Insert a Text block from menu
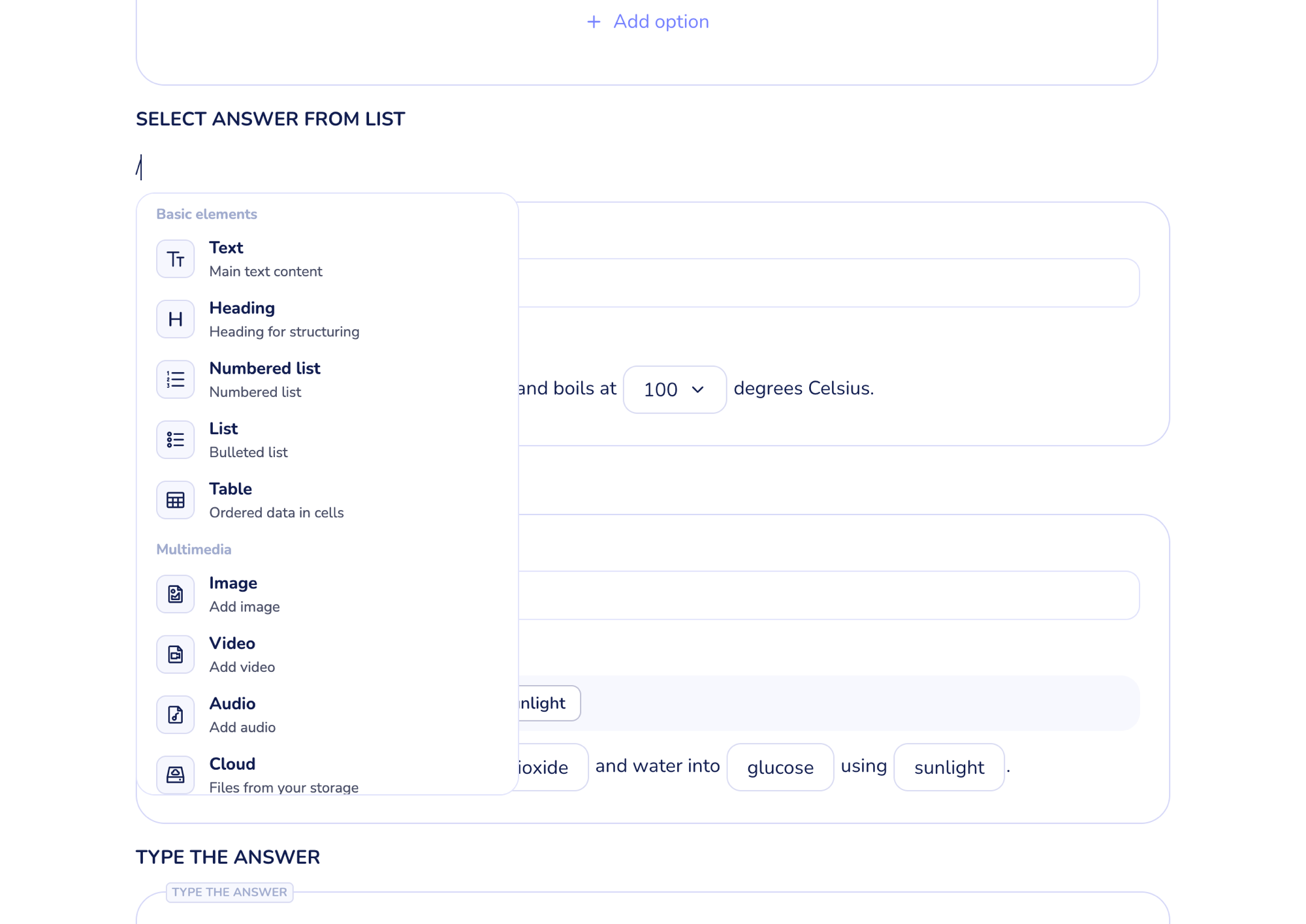The height and width of the screenshot is (924, 1306). [326, 259]
